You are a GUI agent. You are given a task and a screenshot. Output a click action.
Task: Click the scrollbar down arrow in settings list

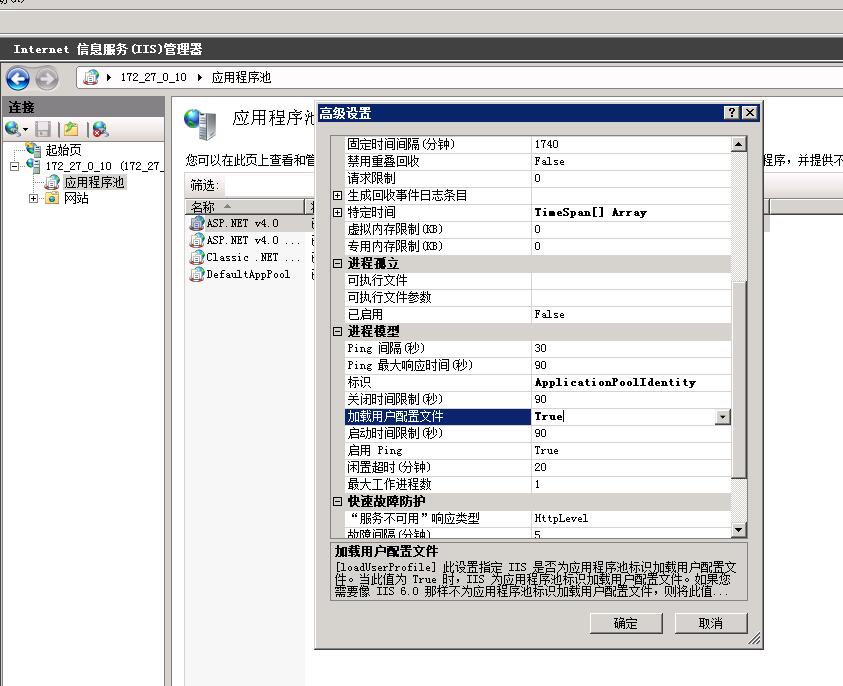coord(739,530)
